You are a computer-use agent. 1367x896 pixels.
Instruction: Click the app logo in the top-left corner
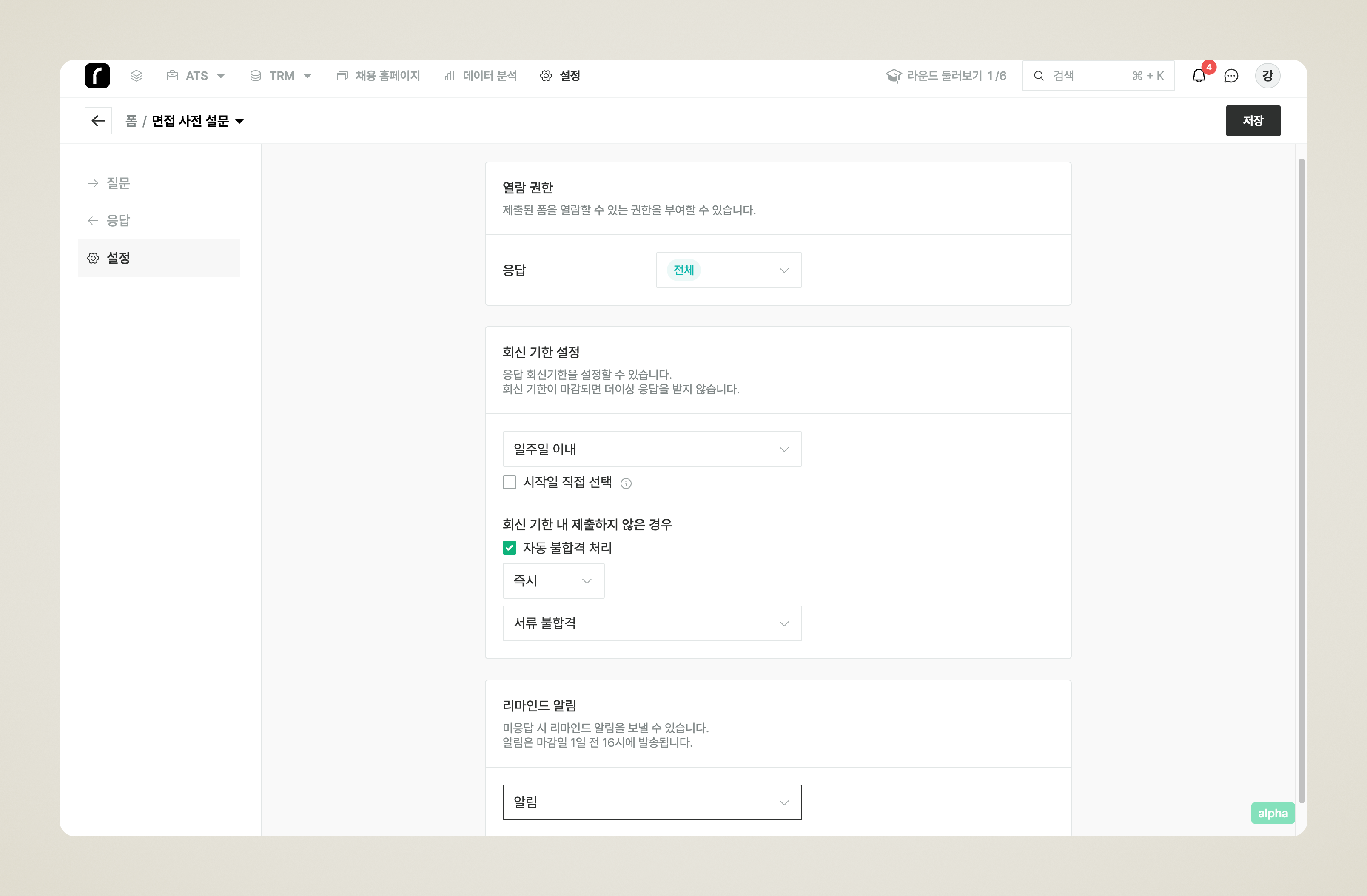pos(97,76)
